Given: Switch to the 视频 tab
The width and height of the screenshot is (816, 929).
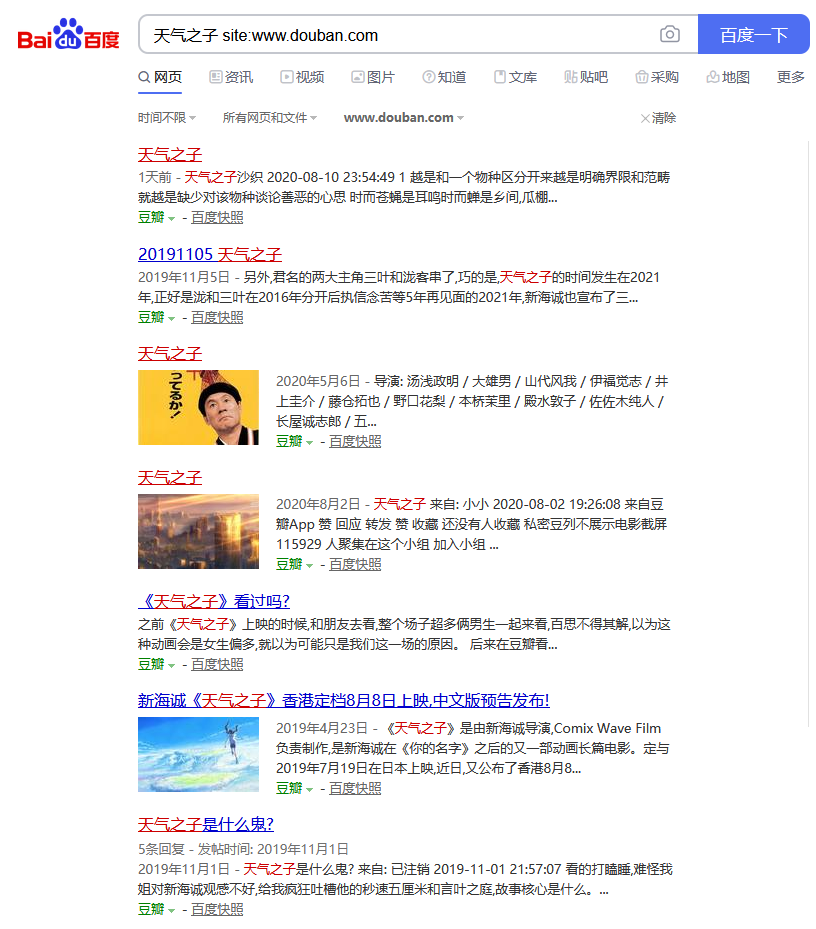Looking at the screenshot, I should point(302,78).
